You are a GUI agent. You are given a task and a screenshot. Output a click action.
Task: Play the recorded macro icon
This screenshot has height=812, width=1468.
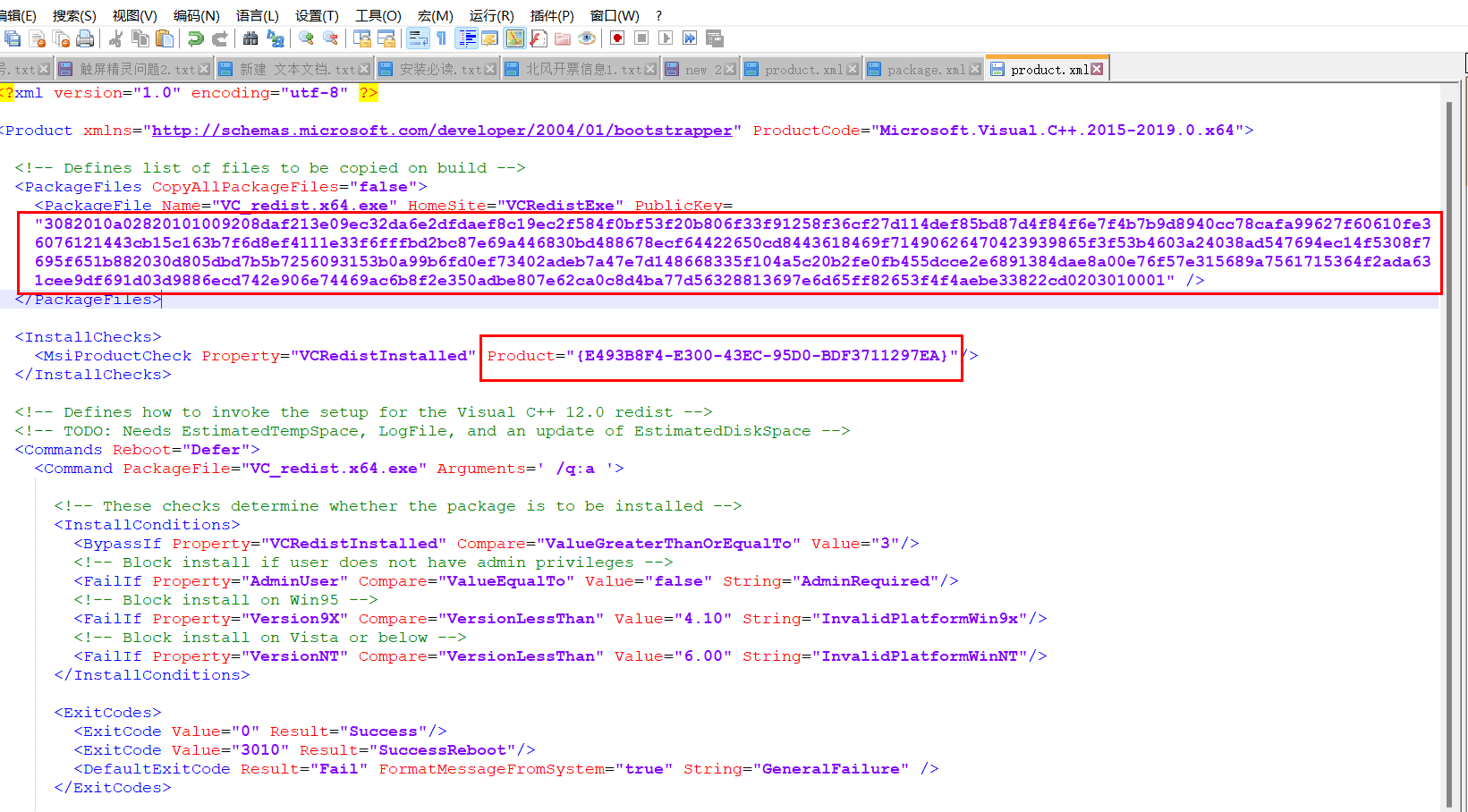[x=664, y=38]
